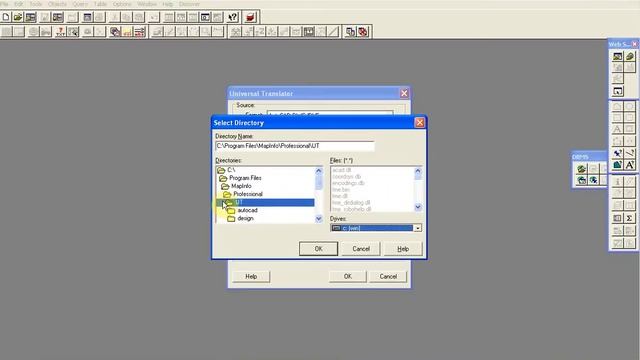
Task: Select the Region Style tool
Action: click(x=617, y=165)
